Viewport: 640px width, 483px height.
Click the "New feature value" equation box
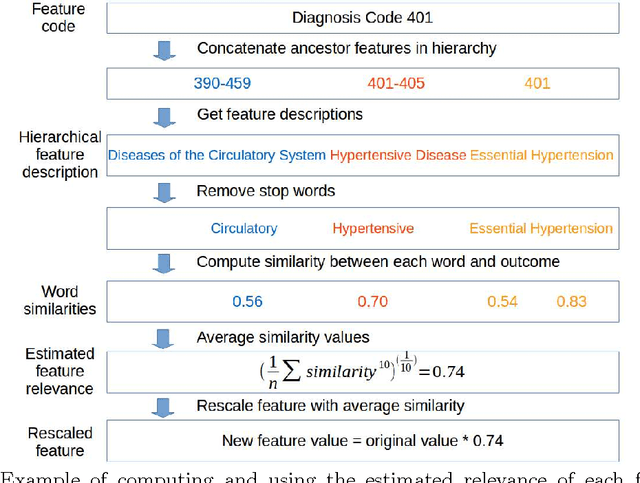(x=361, y=440)
